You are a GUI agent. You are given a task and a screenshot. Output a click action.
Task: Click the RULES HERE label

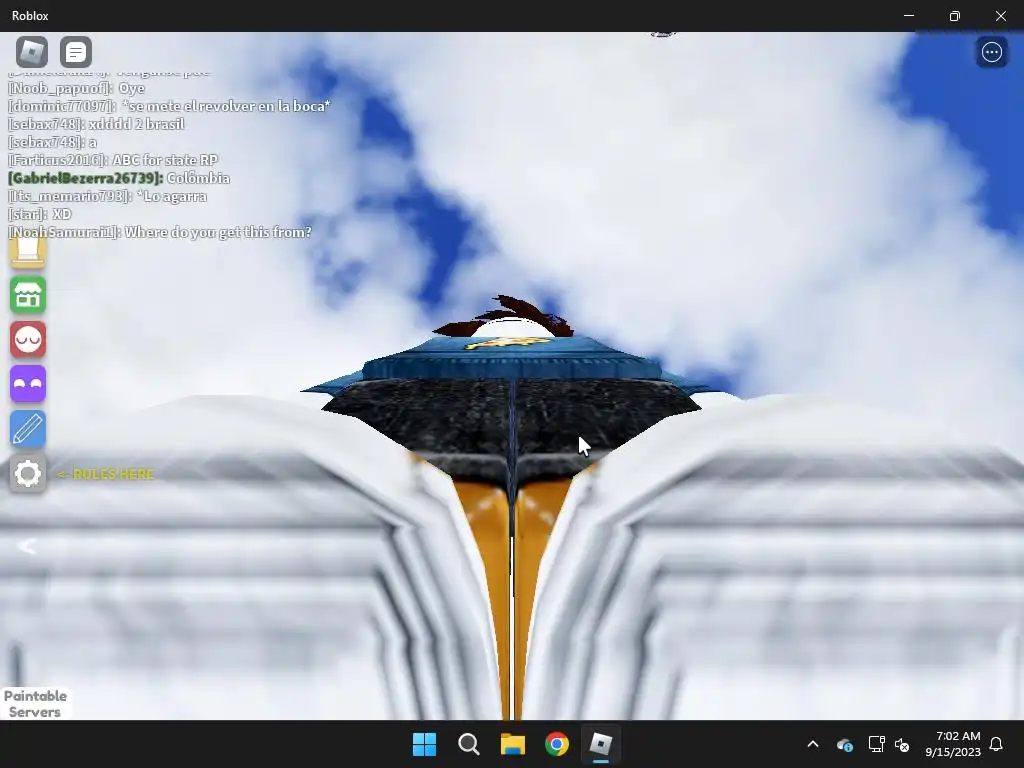[x=106, y=474]
